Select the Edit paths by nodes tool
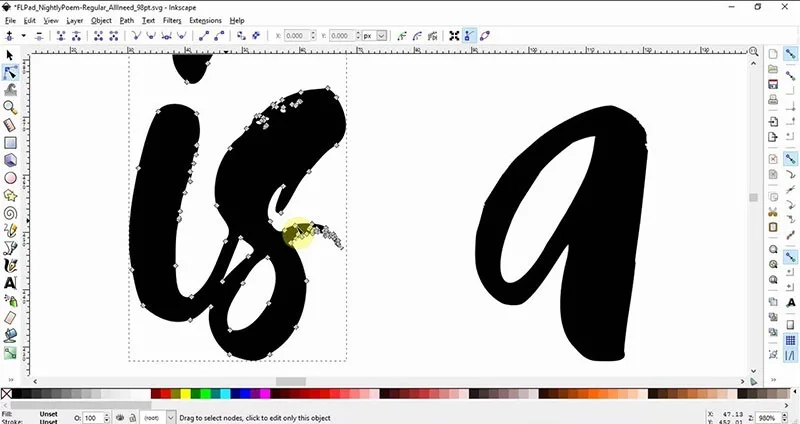The height and width of the screenshot is (424, 800). 10,73
